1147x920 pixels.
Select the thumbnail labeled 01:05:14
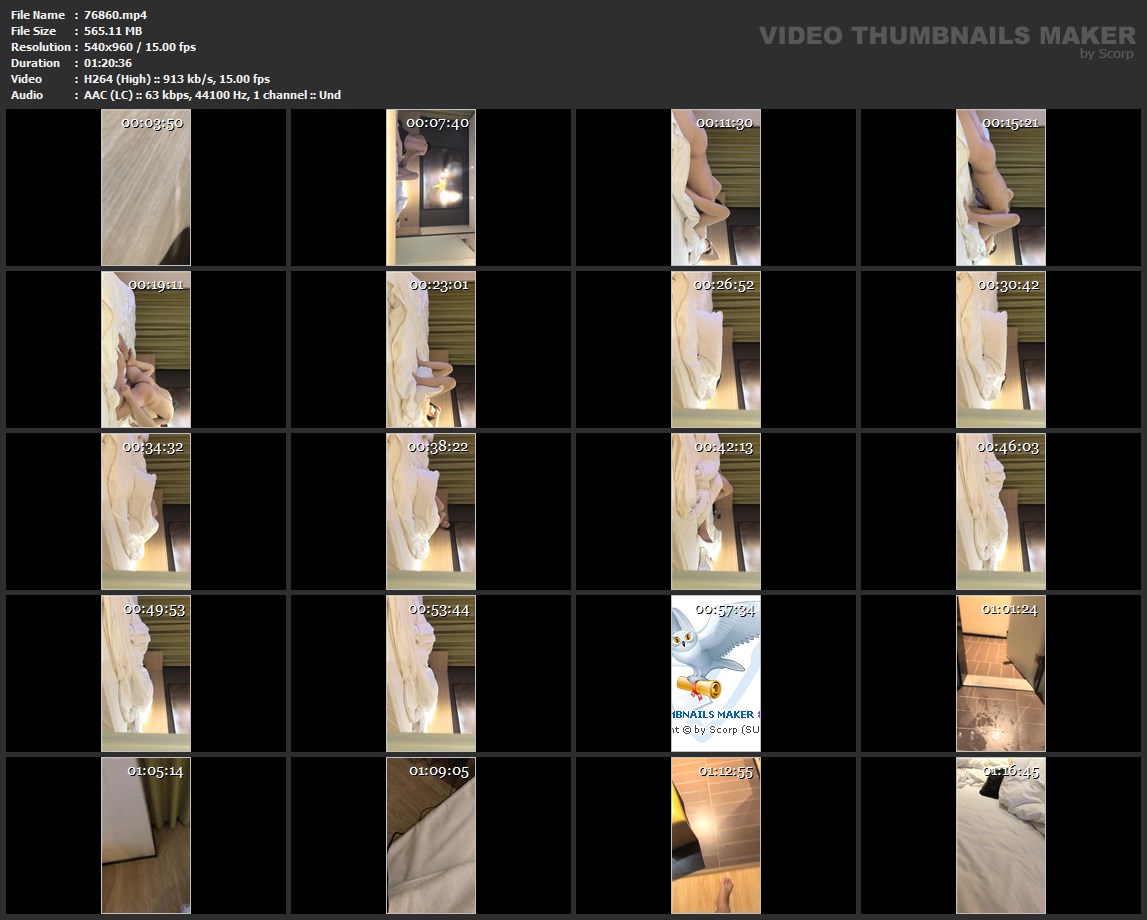pos(146,836)
